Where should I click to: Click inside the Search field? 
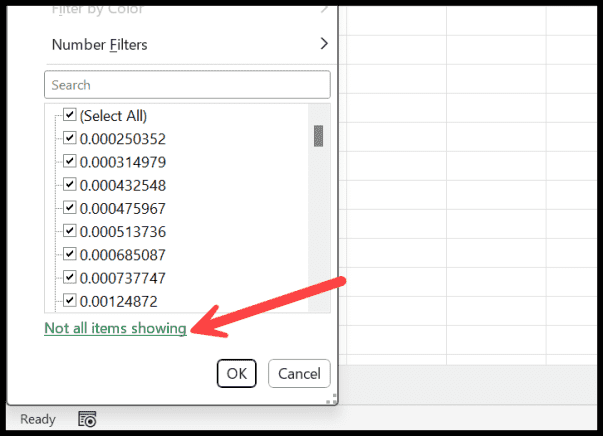[x=187, y=85]
